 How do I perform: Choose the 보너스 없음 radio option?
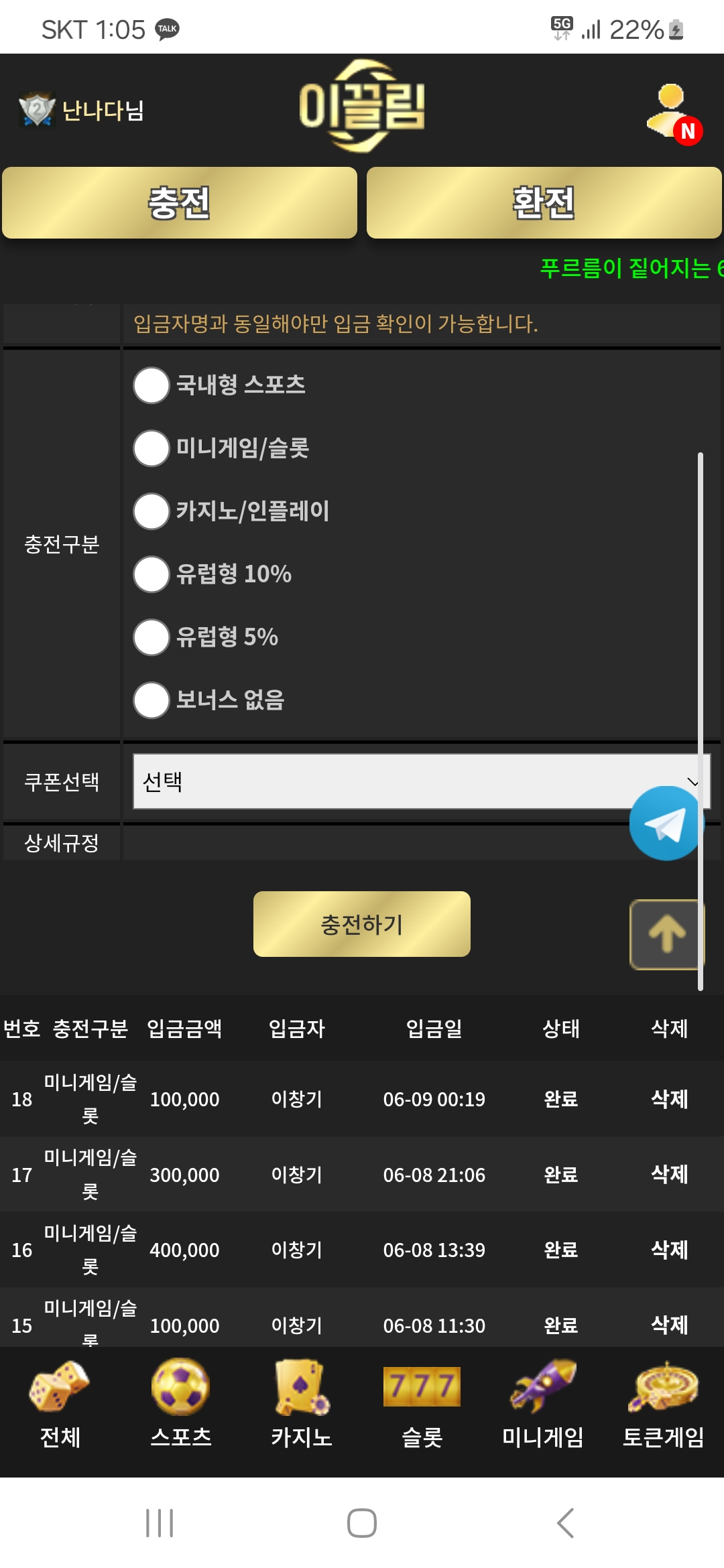pos(152,700)
